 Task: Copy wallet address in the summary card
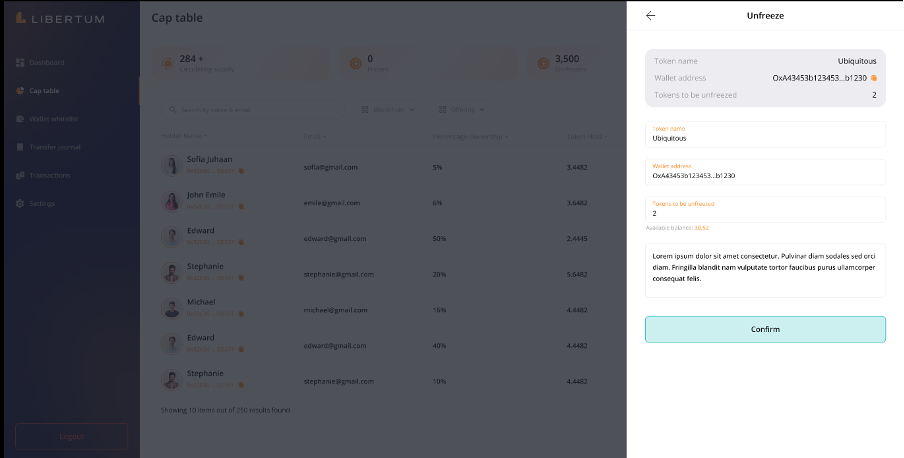coord(874,78)
